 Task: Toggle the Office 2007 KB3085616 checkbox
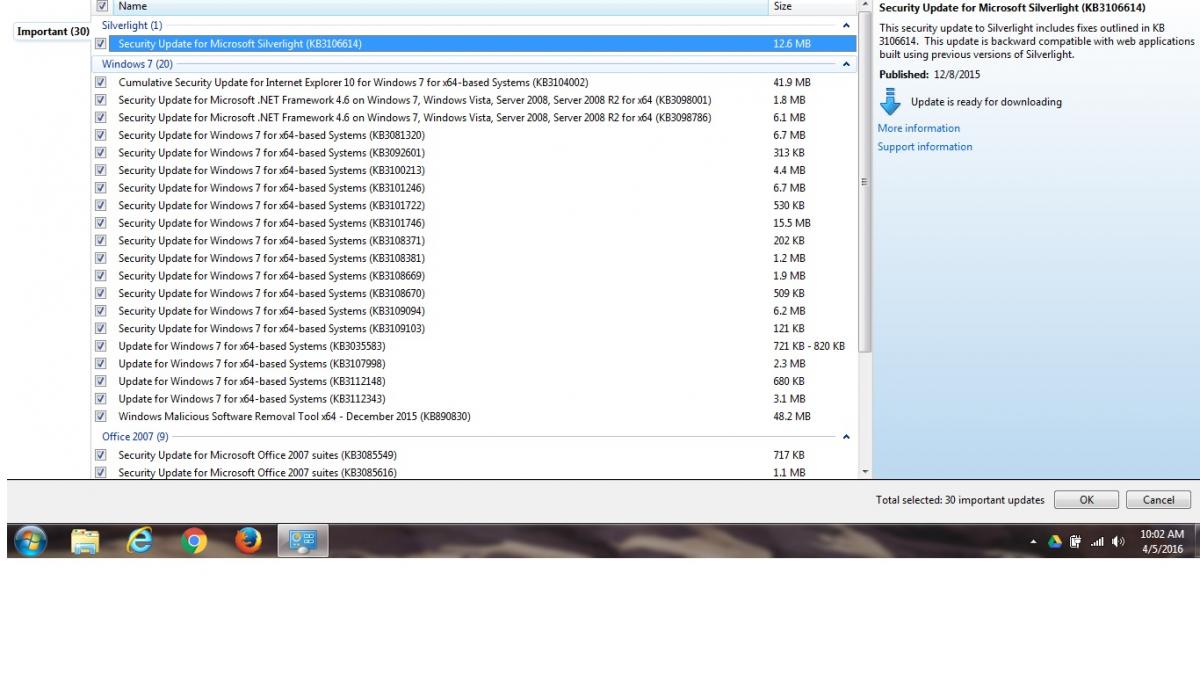point(100,472)
